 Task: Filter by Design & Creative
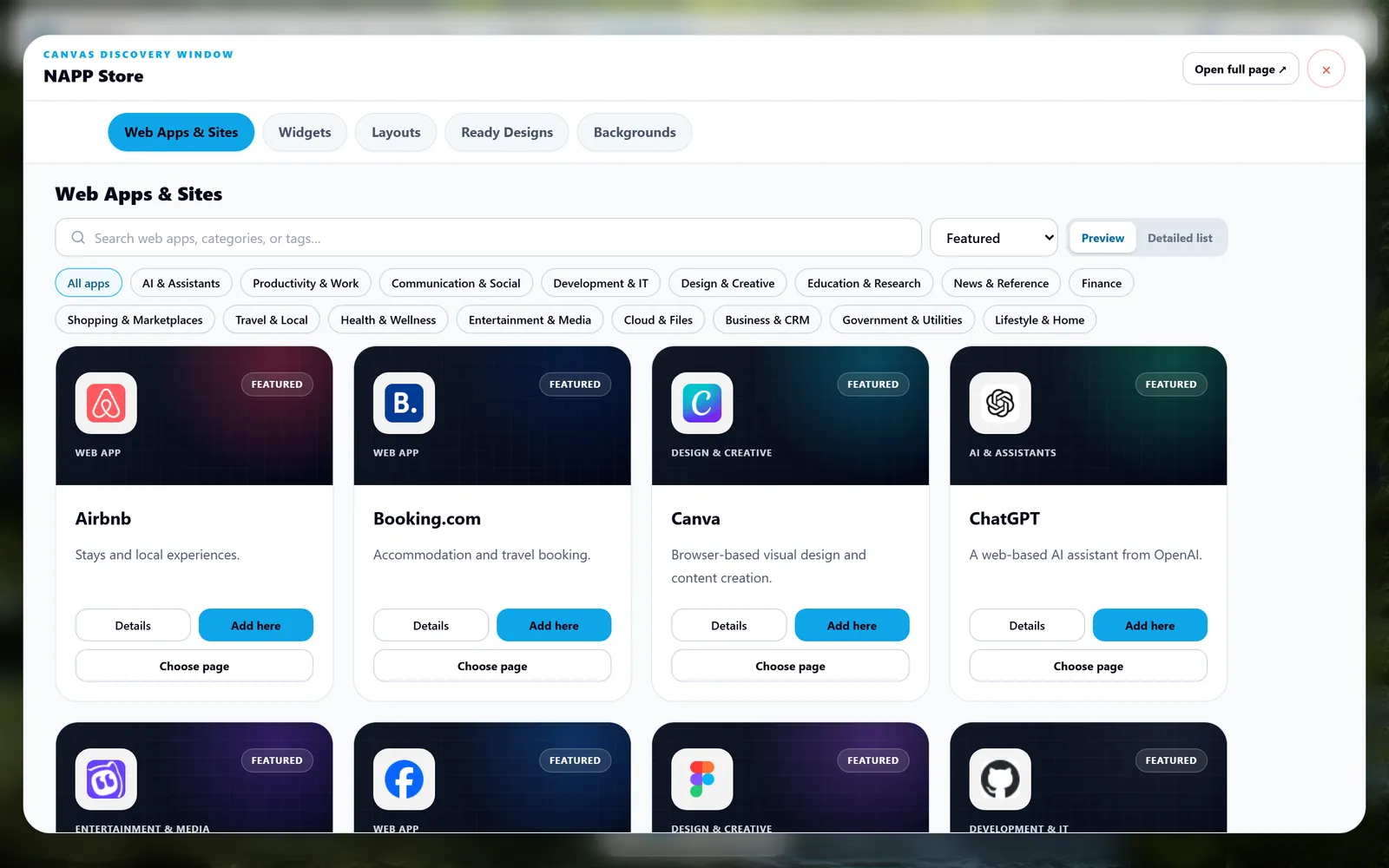[727, 283]
